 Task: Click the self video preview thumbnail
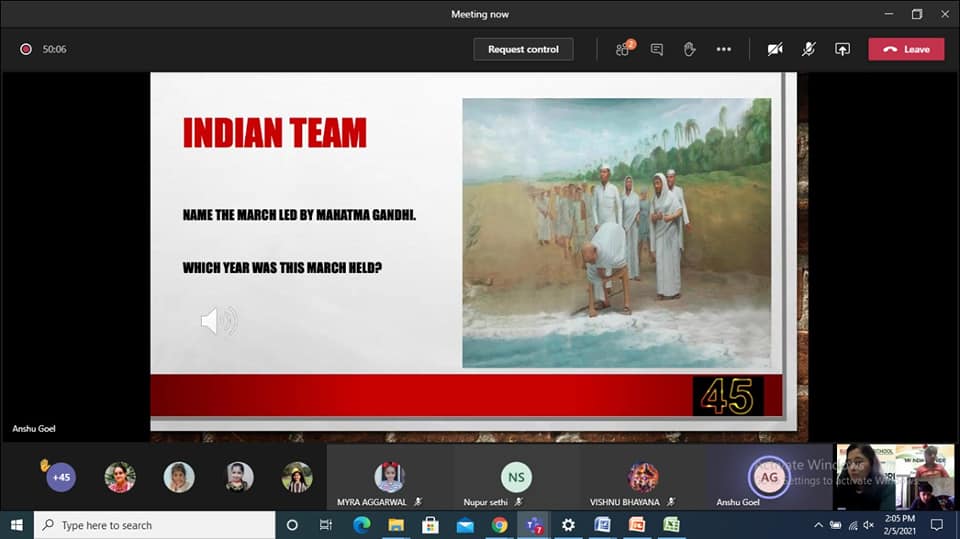[895, 477]
